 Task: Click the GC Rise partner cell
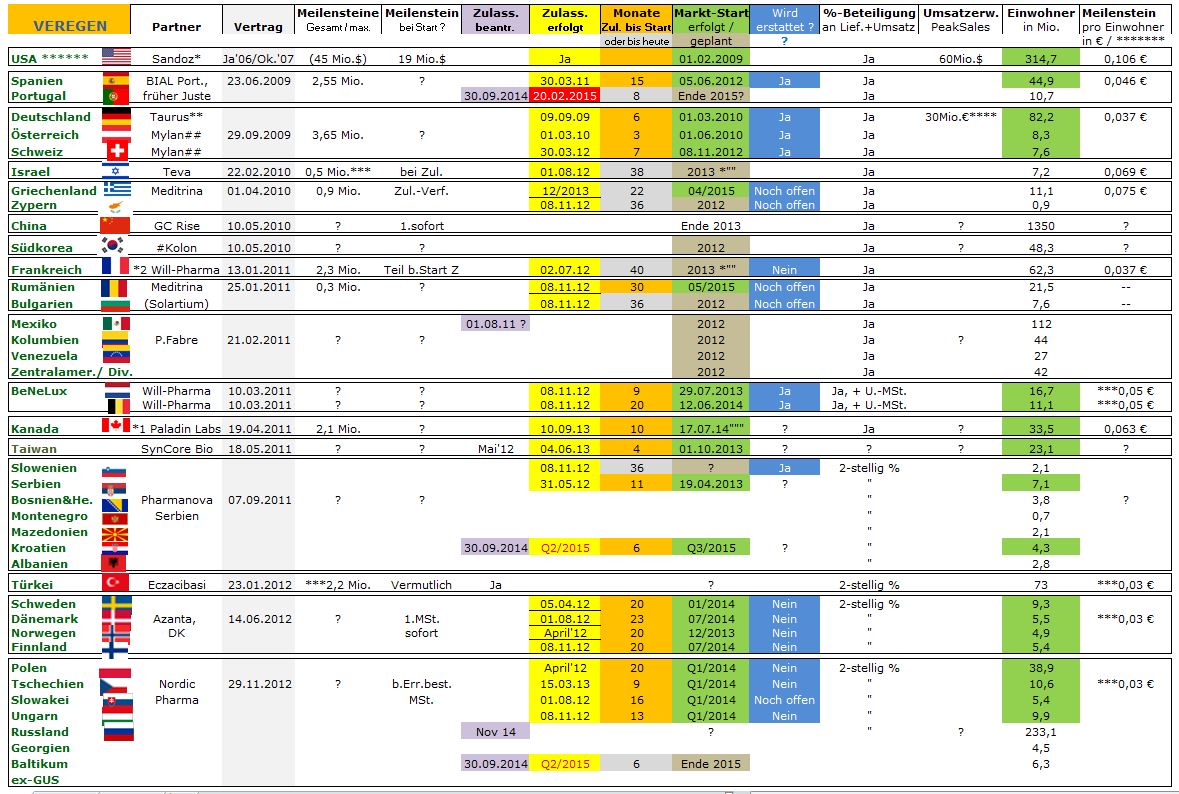[x=176, y=226]
